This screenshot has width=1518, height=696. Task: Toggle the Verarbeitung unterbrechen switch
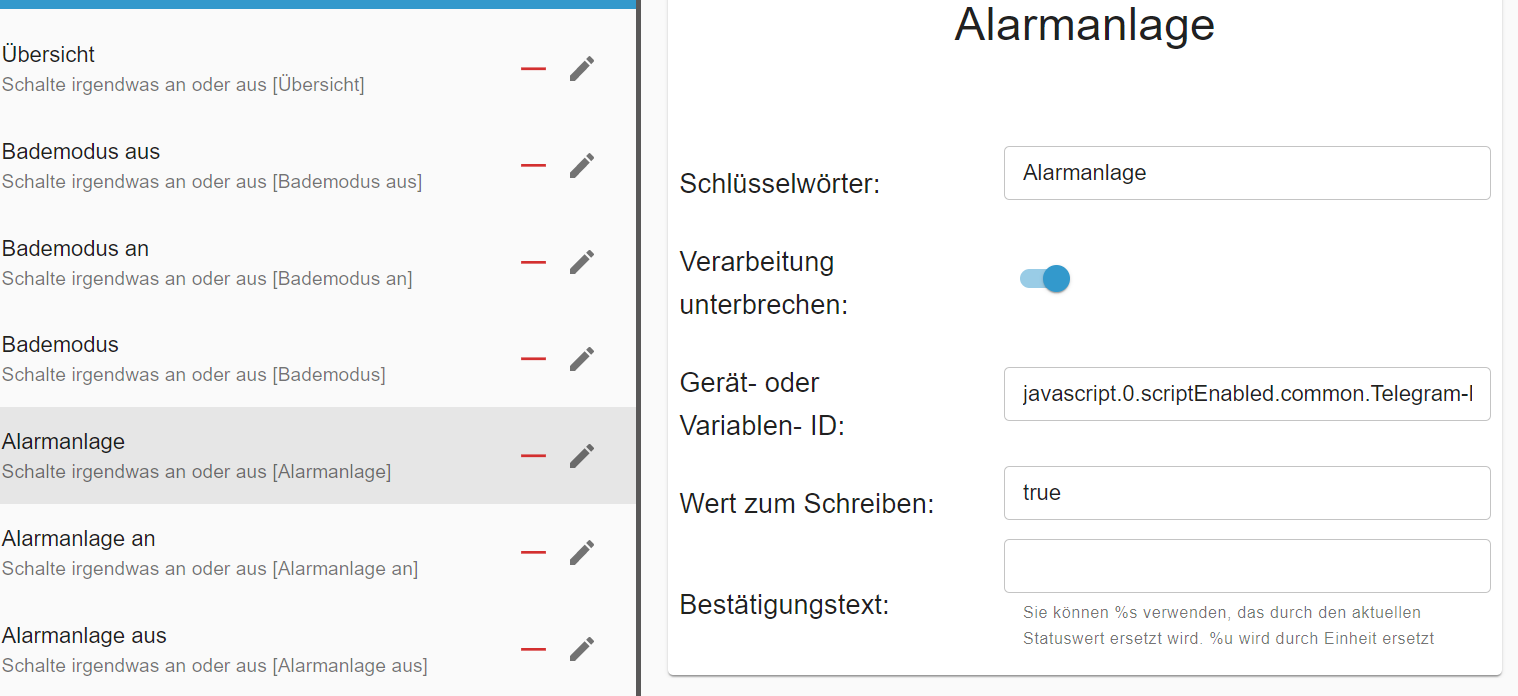coord(1045,278)
